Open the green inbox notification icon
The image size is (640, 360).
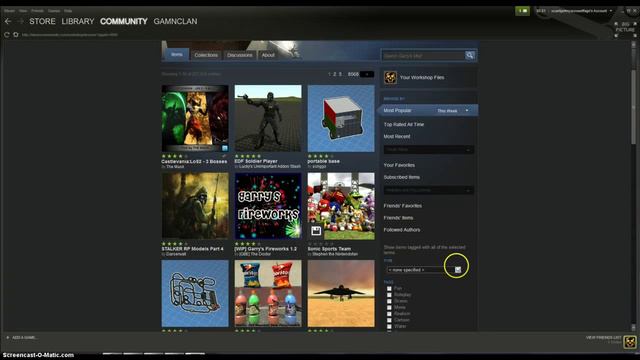pyautogui.click(x=522, y=11)
